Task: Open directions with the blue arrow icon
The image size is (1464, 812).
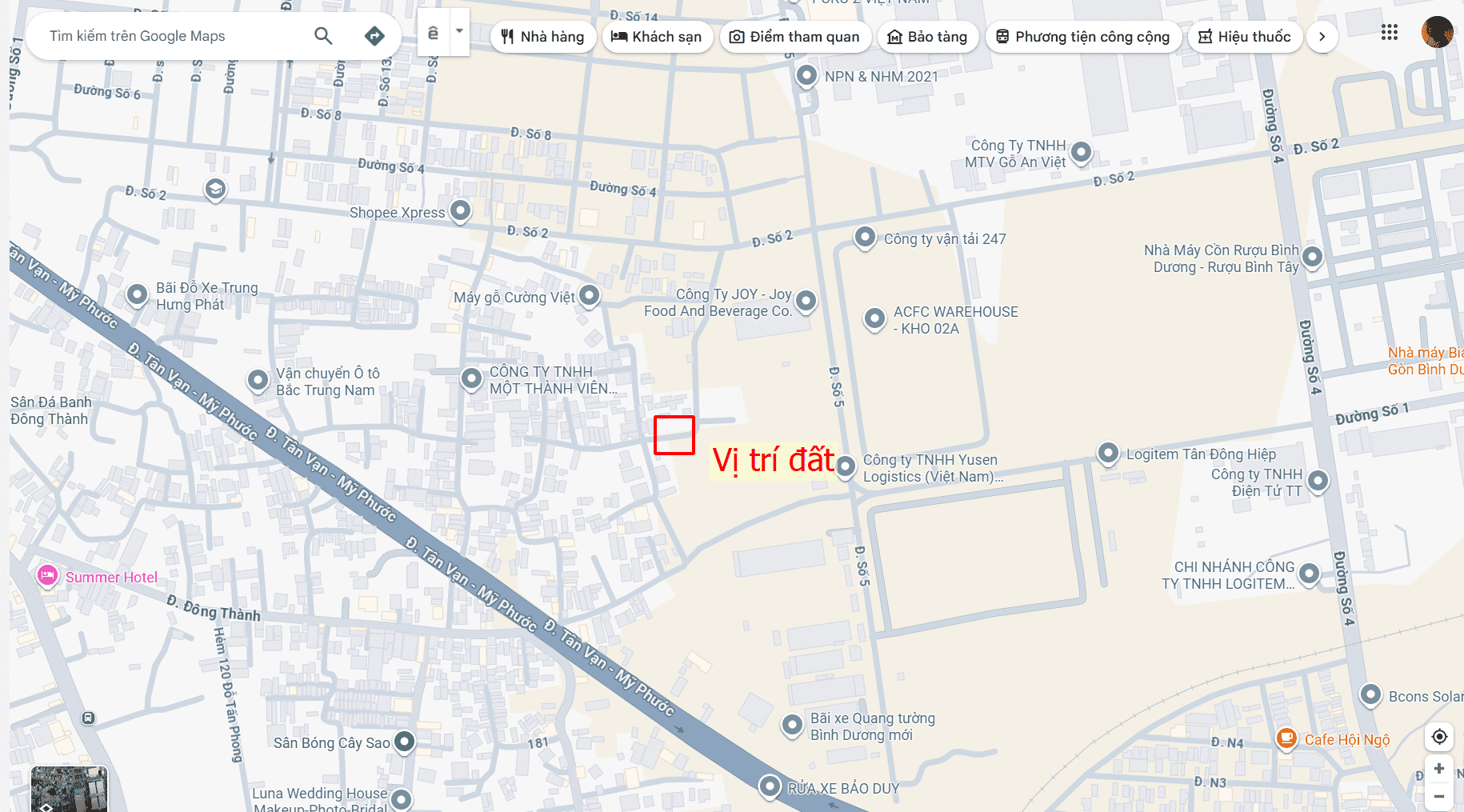Action: (374, 36)
